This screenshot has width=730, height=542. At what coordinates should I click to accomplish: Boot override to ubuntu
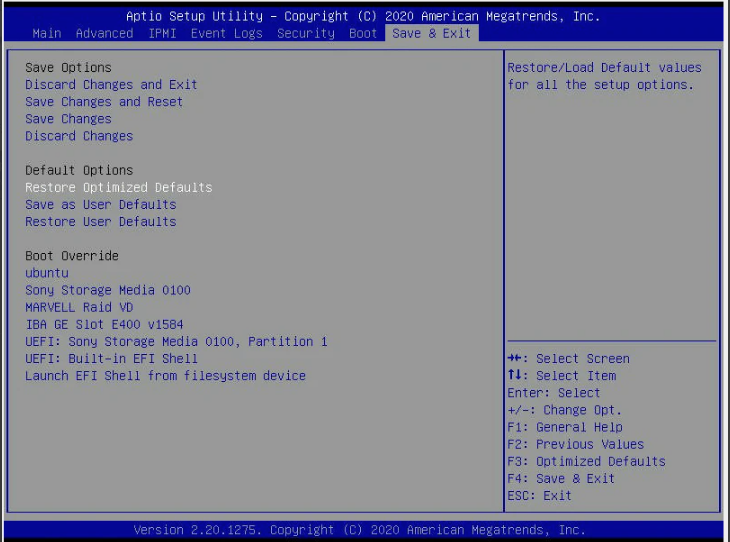47,273
